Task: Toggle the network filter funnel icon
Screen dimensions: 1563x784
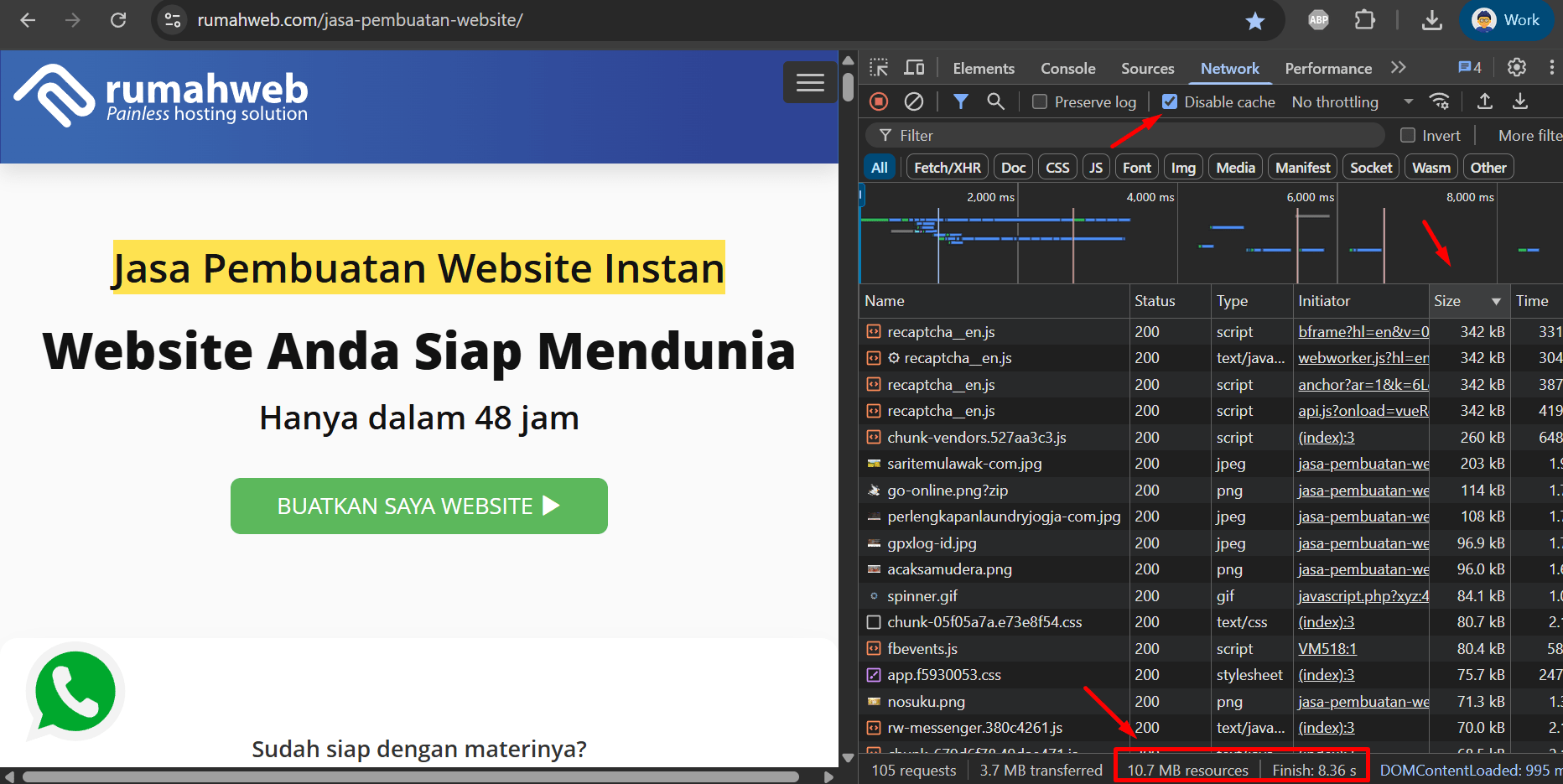Action: click(961, 101)
